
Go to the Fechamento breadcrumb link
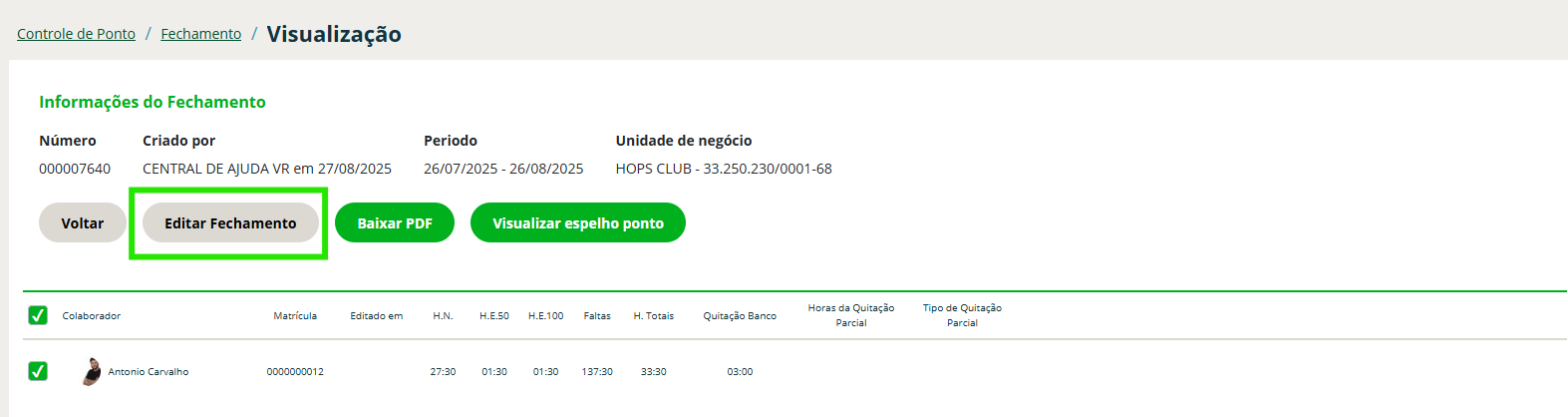click(201, 34)
